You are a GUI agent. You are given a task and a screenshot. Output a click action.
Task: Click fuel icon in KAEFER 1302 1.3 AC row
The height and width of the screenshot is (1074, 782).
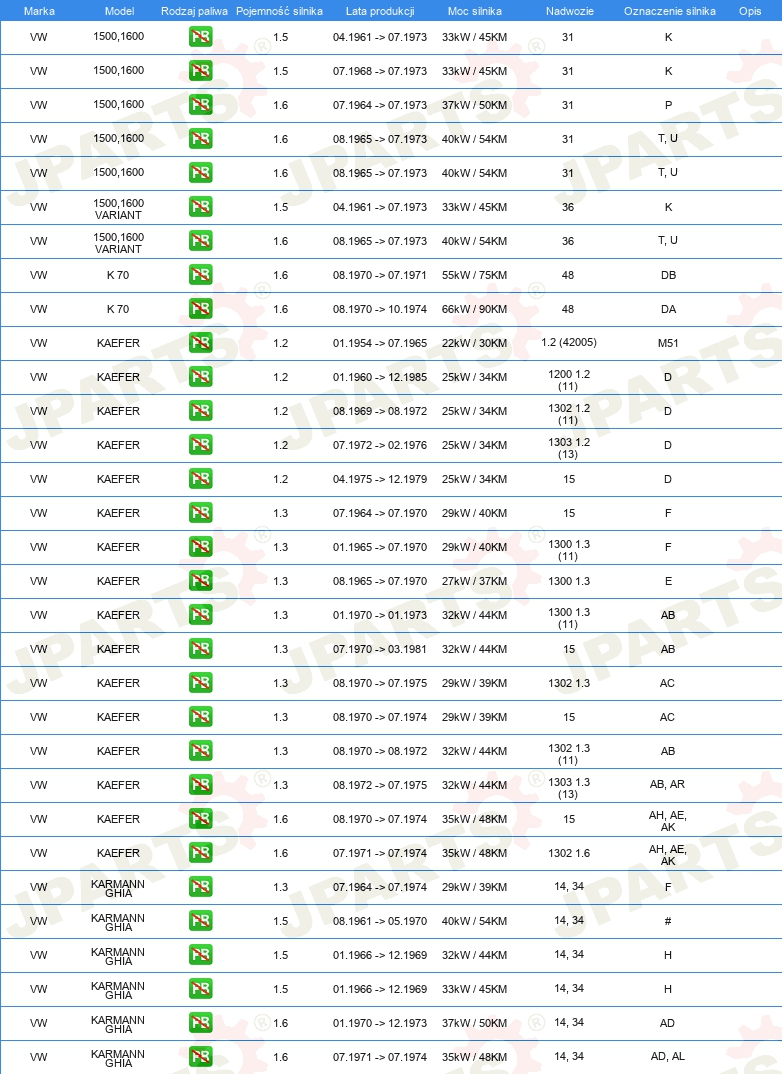tap(201, 683)
